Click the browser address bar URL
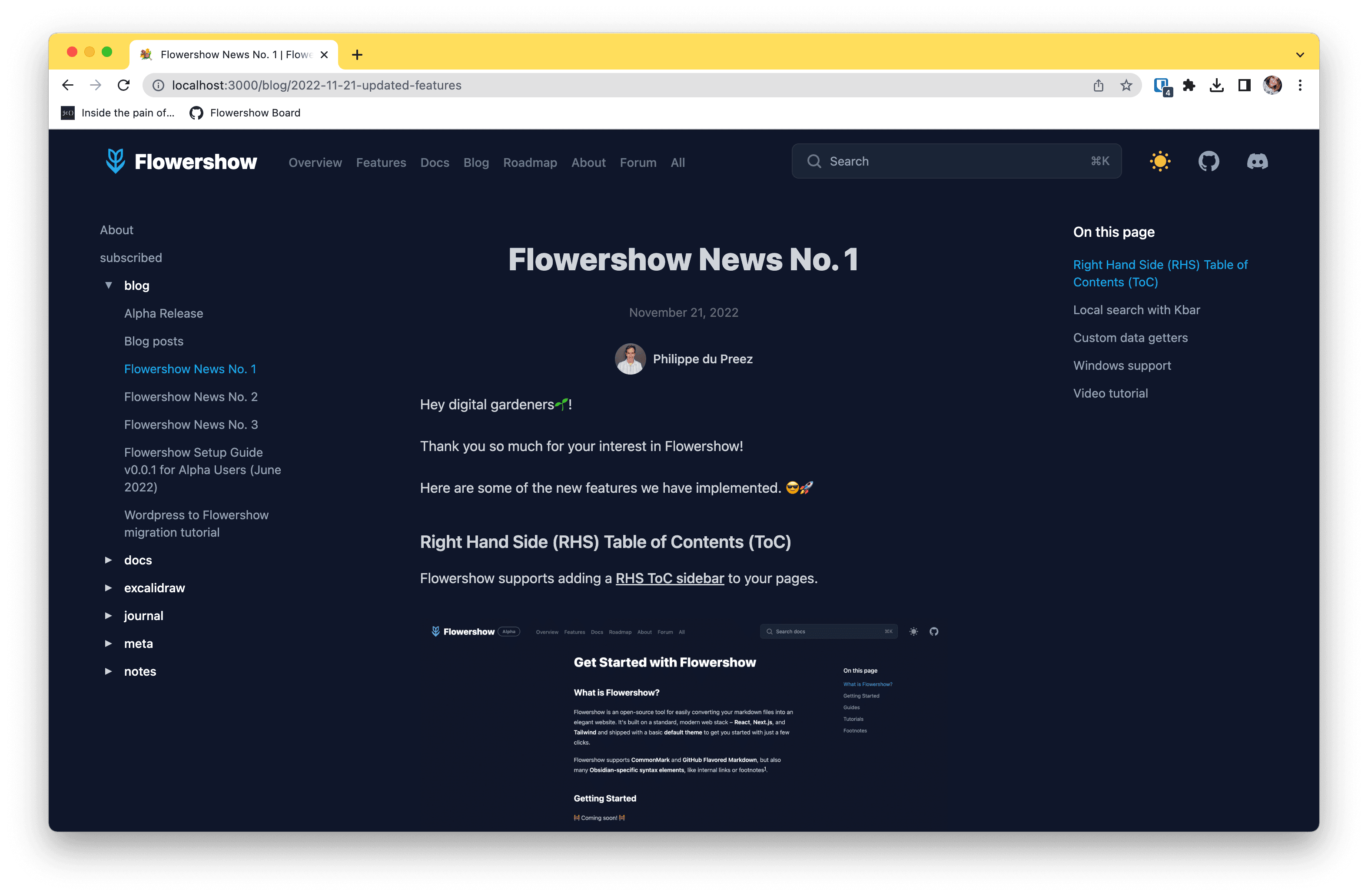Screen dimensions: 1368x896 pos(317,85)
